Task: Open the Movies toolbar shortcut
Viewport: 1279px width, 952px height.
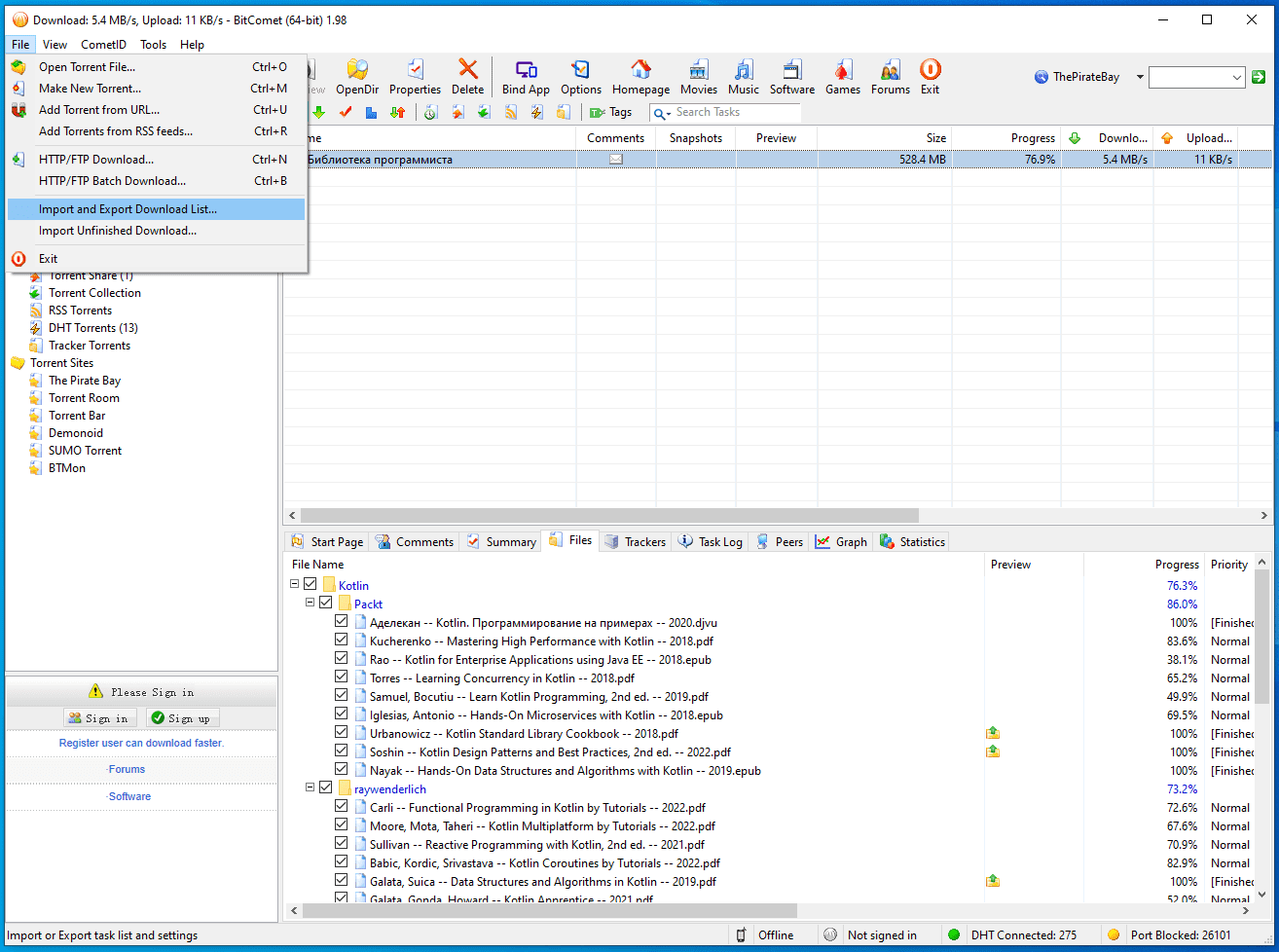Action: coord(699,77)
